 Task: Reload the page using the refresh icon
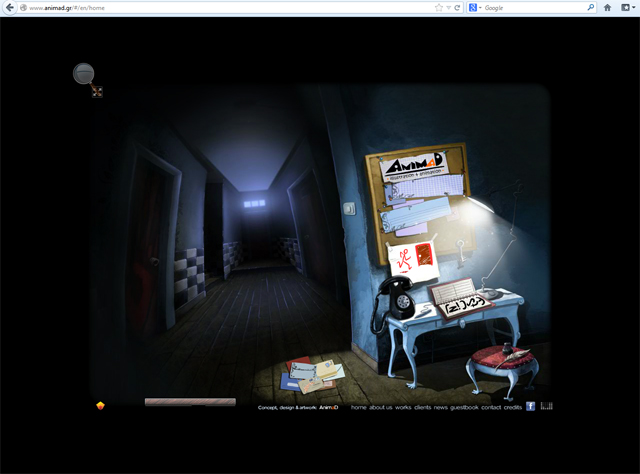point(457,7)
